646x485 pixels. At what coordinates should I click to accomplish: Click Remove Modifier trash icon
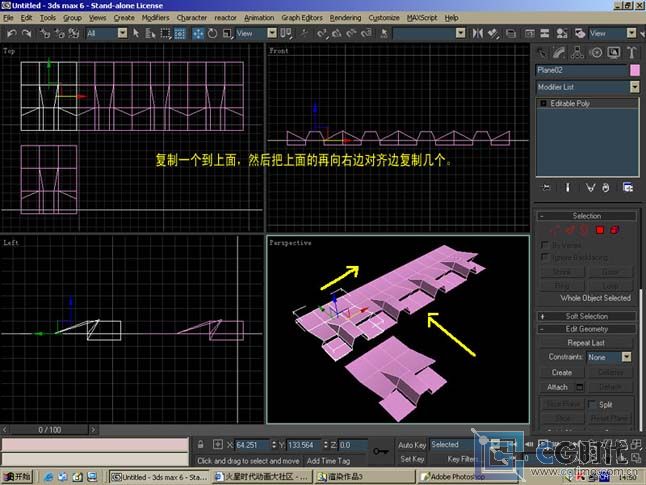606,188
